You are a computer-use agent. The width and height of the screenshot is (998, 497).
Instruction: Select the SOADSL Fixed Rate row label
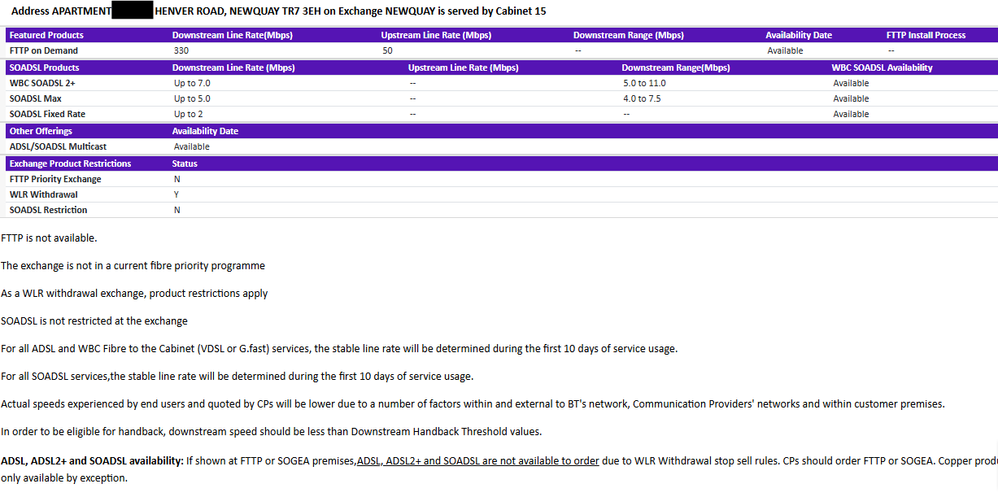click(47, 115)
